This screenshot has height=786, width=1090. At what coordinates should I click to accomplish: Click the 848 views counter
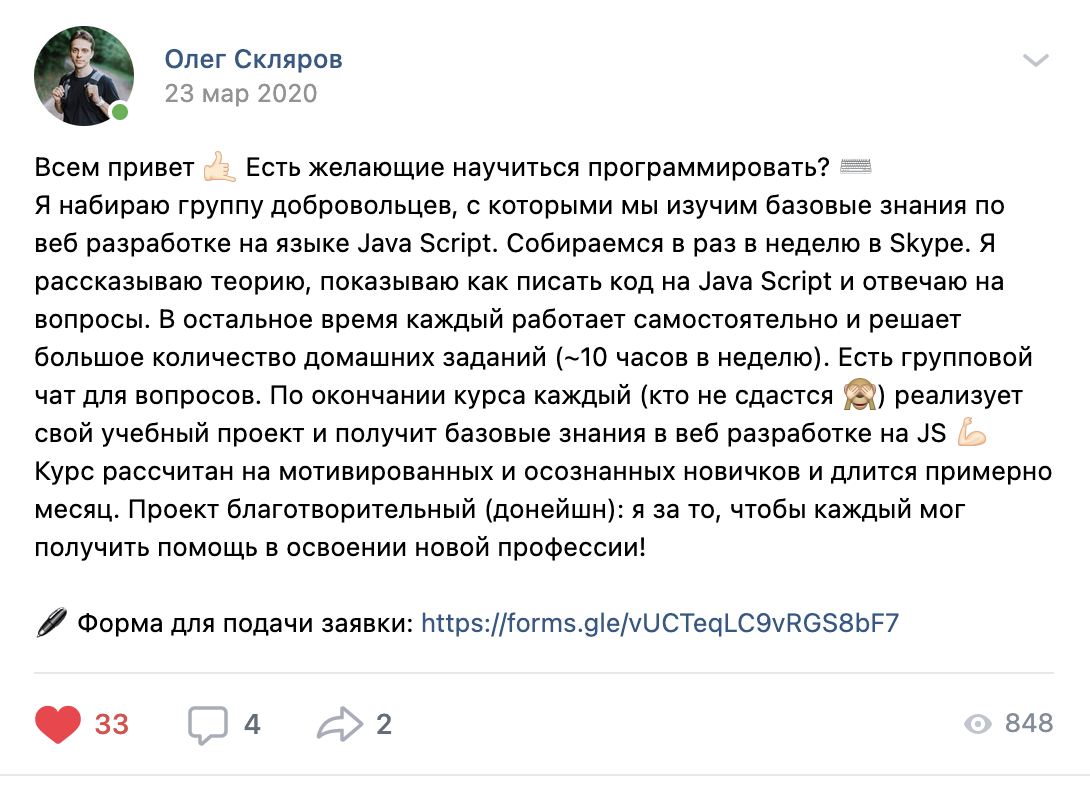[1029, 724]
